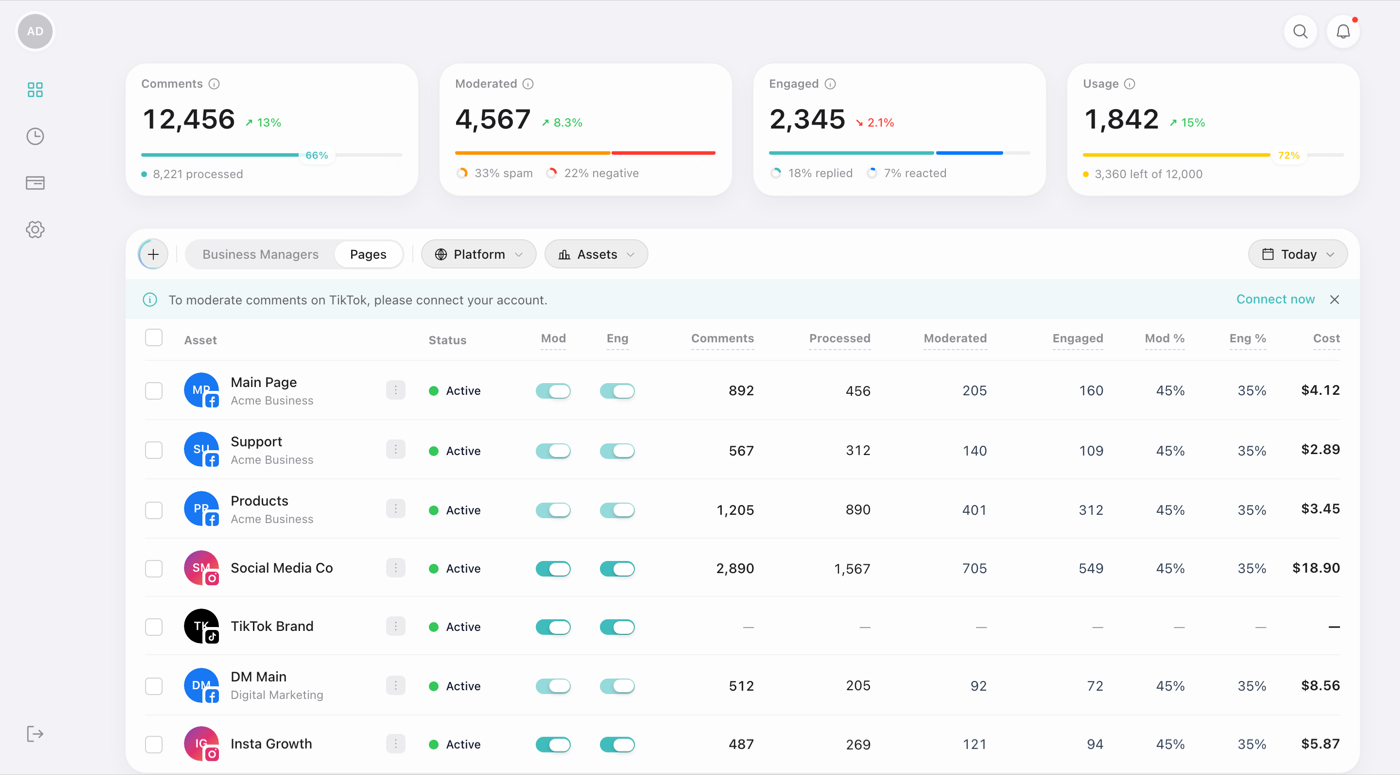Viewport: 1400px width, 775px height.
Task: Open the three-dot menu for Support
Action: coord(396,449)
